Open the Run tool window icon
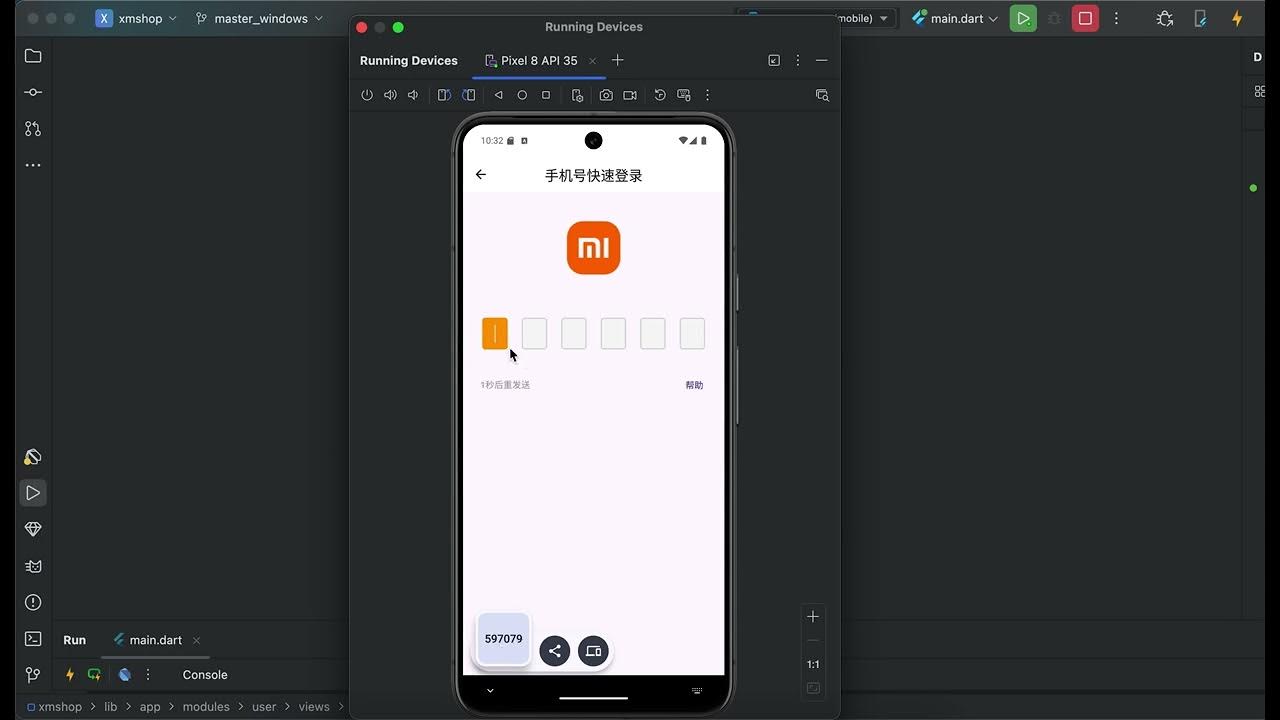The image size is (1280, 720). pyautogui.click(x=33, y=493)
